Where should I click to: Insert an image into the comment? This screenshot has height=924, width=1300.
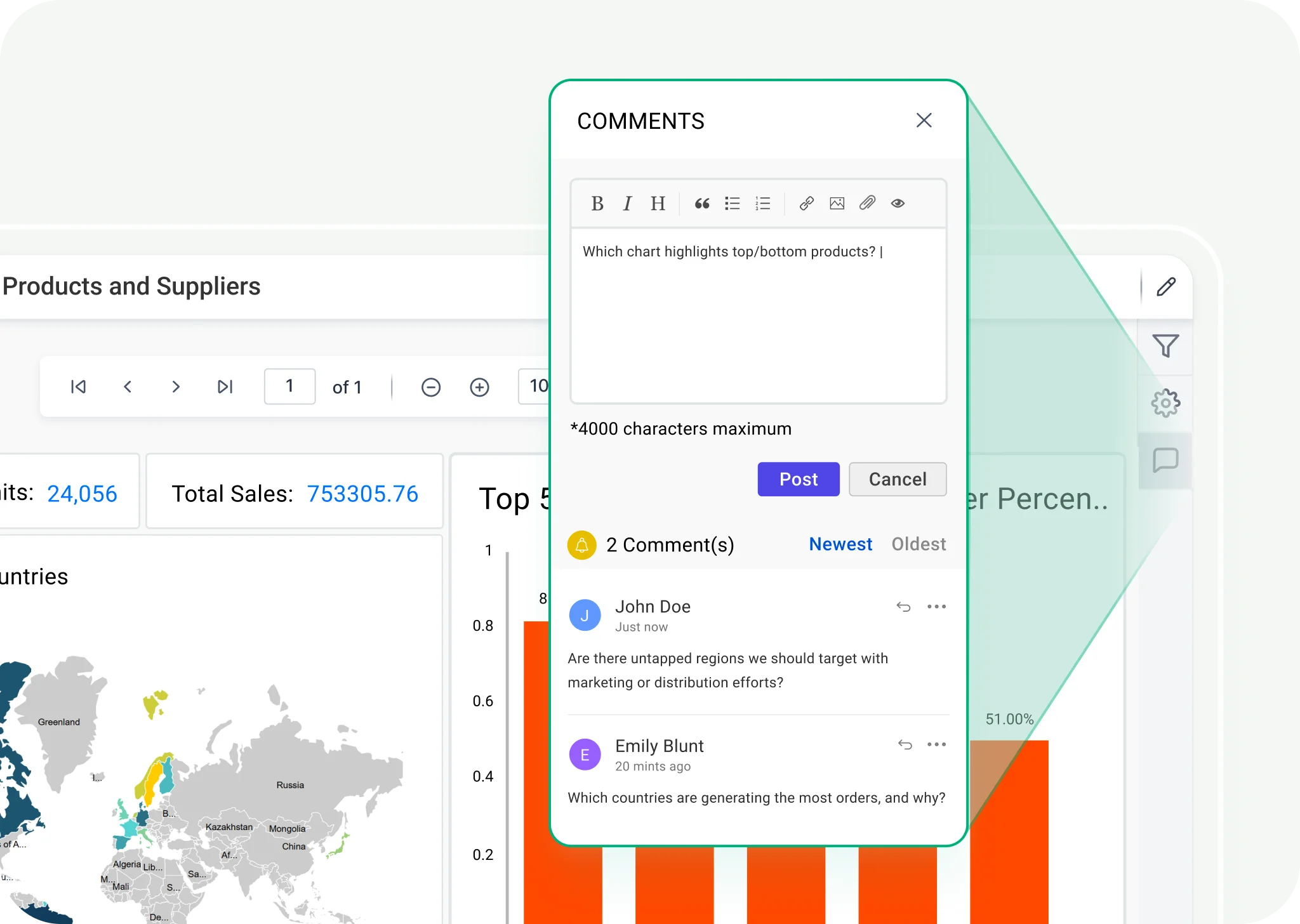[x=837, y=204]
